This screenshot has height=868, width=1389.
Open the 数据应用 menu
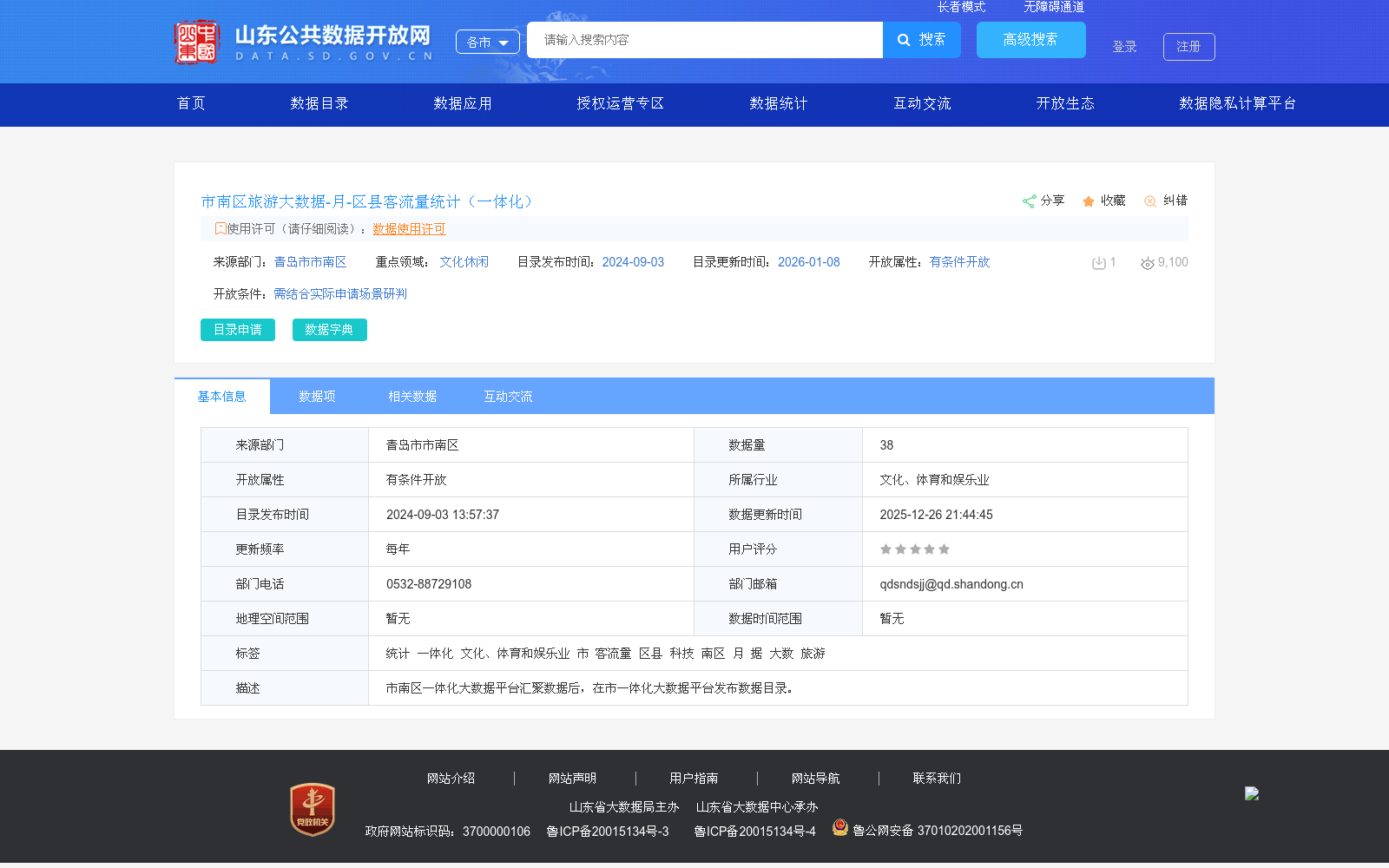click(463, 103)
